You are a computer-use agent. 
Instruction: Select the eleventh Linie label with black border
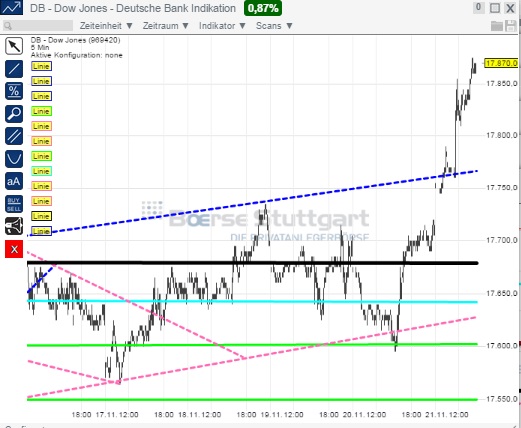click(41, 216)
